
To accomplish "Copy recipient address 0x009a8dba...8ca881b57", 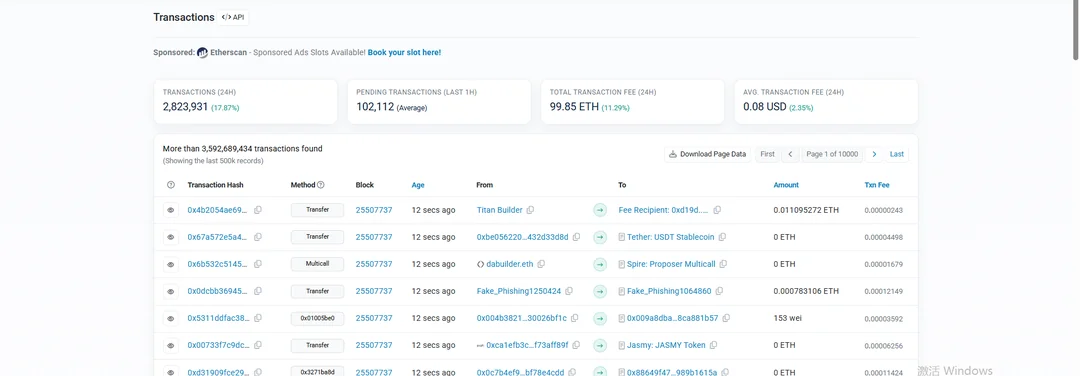I will 726,319.
